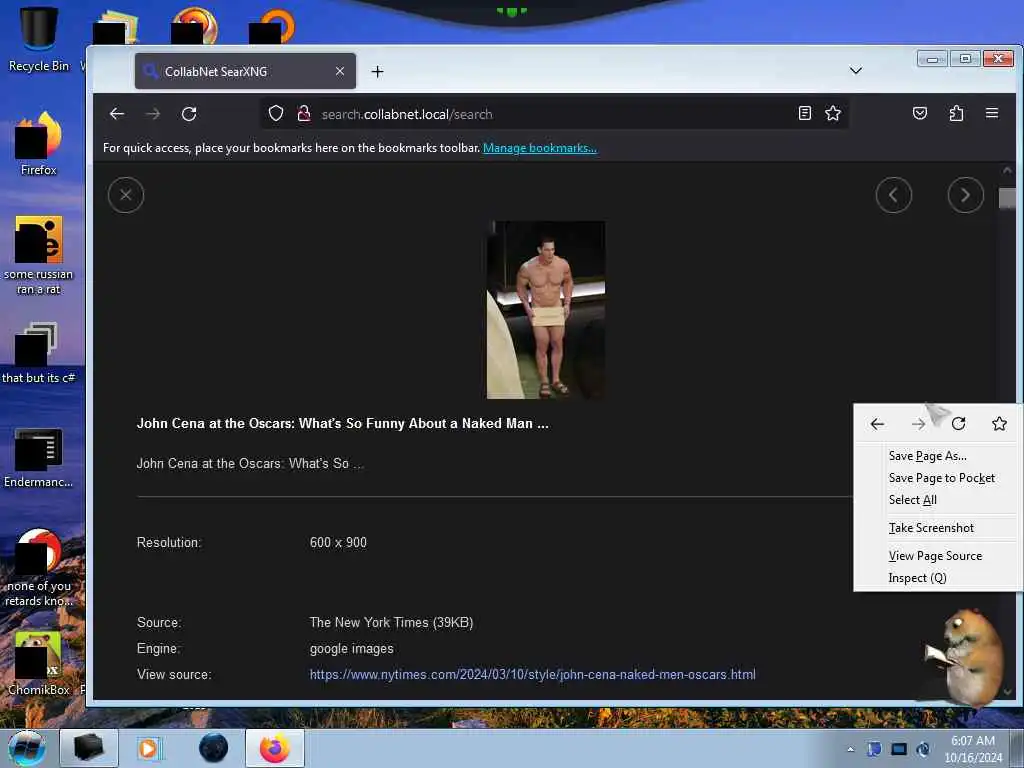
Task: Click the context menu Back arrow
Action: pos(877,424)
